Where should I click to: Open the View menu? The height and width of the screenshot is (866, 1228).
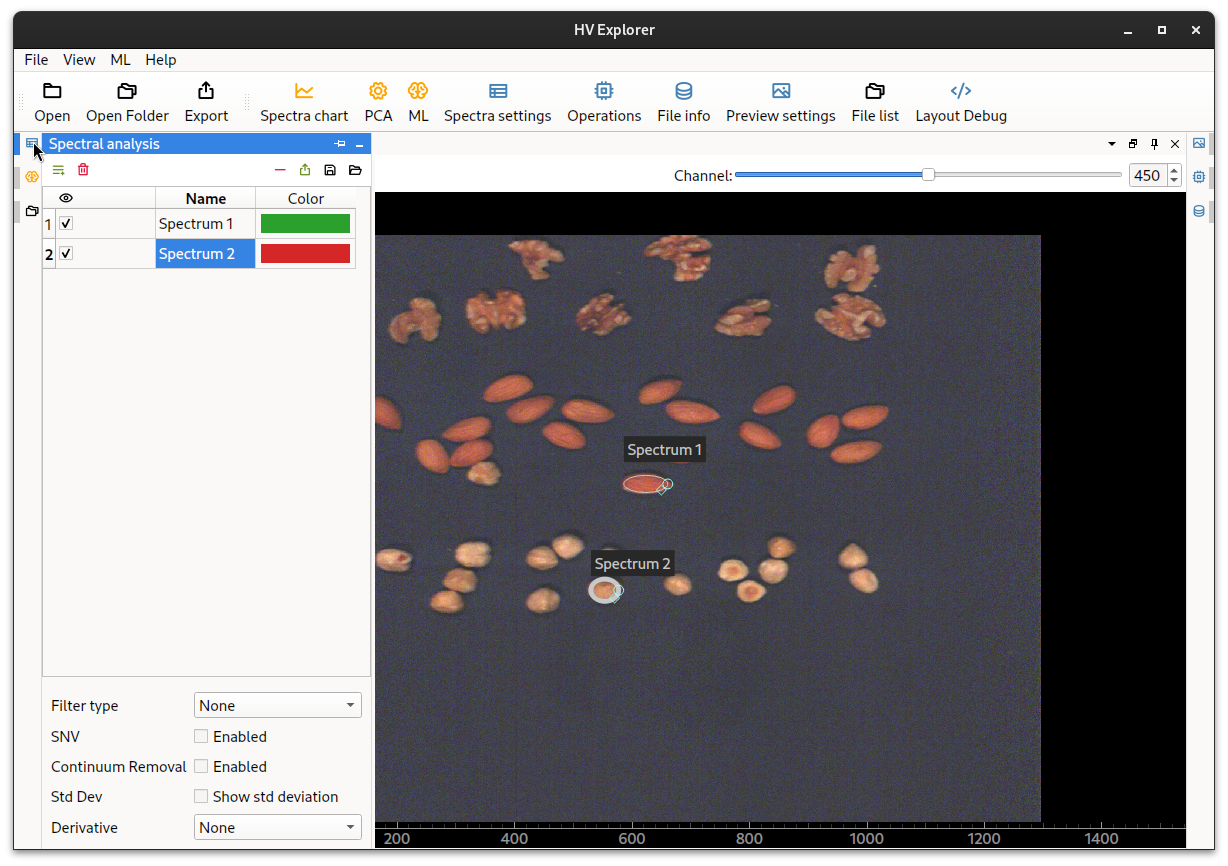pos(79,60)
